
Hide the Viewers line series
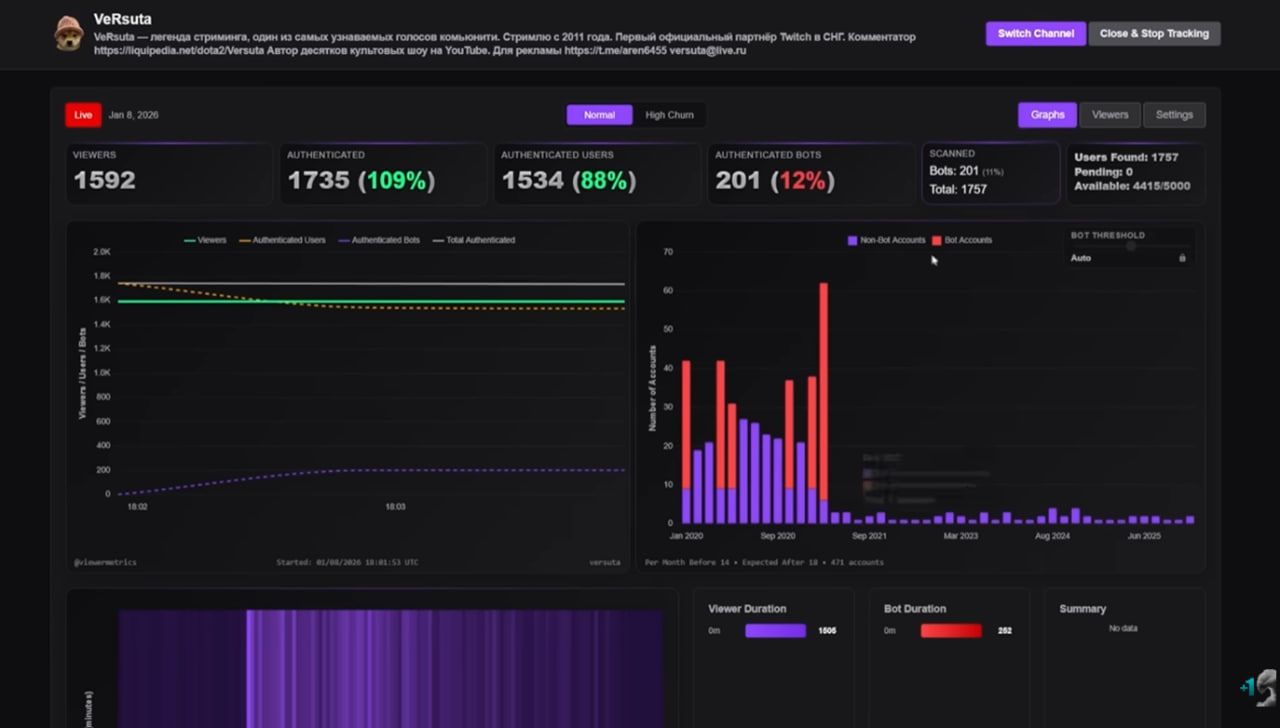point(205,240)
